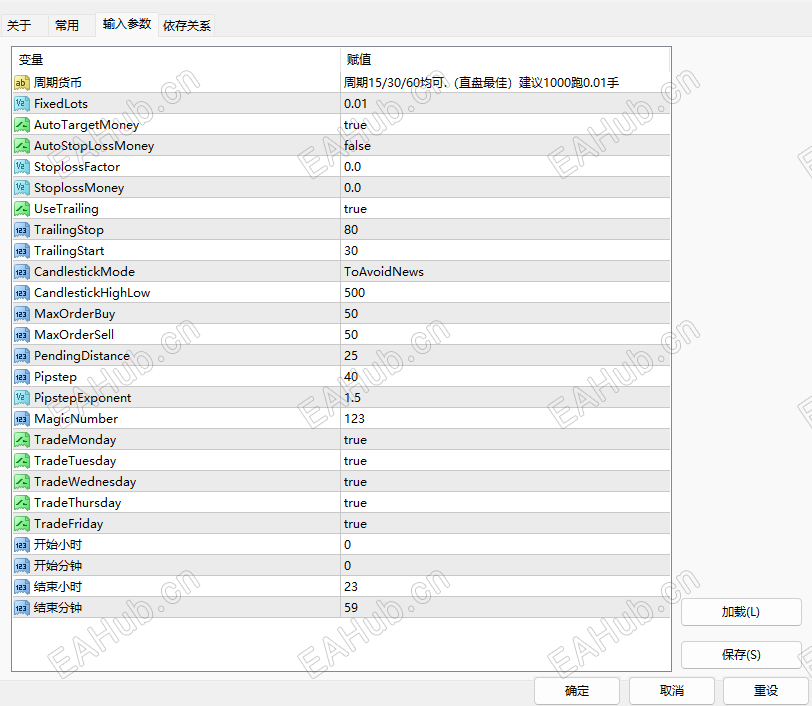Click the Va icon next to PipstepExponent
Viewport: 812px width, 706px height.
21,397
